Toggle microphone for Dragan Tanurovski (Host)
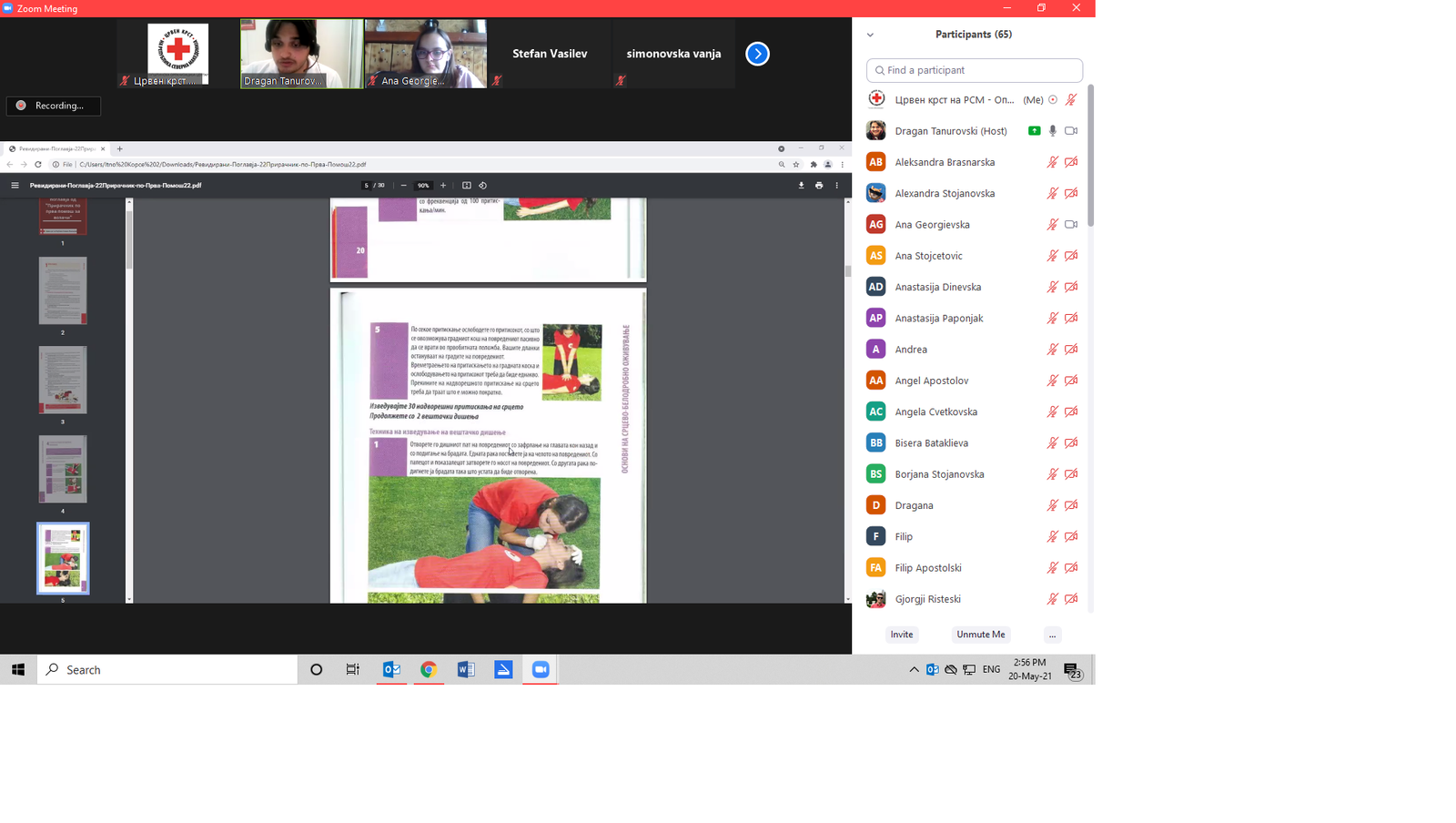This screenshot has height=823, width=1456. click(1053, 131)
